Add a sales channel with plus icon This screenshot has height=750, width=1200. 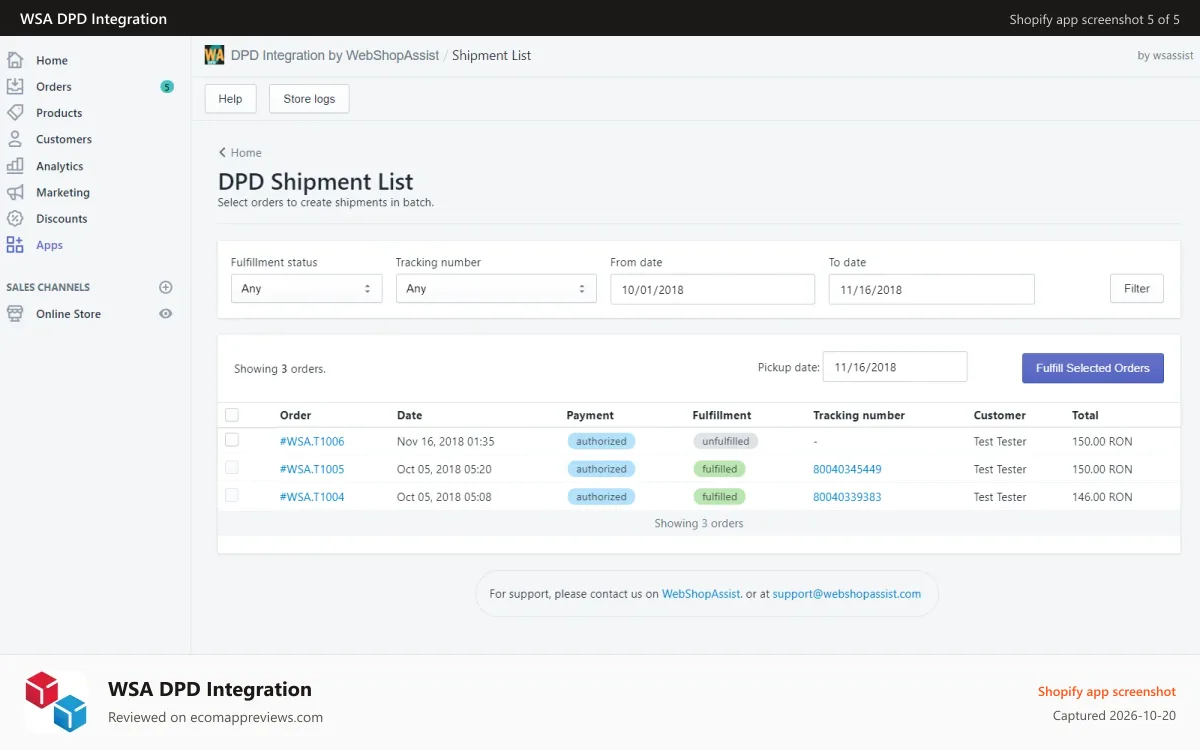click(166, 287)
